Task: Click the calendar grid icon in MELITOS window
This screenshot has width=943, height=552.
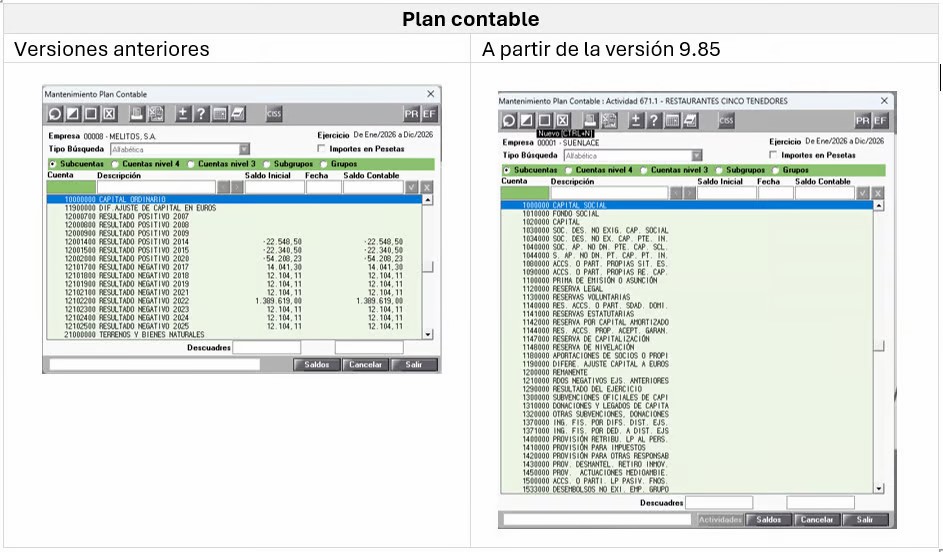Action: (x=220, y=114)
